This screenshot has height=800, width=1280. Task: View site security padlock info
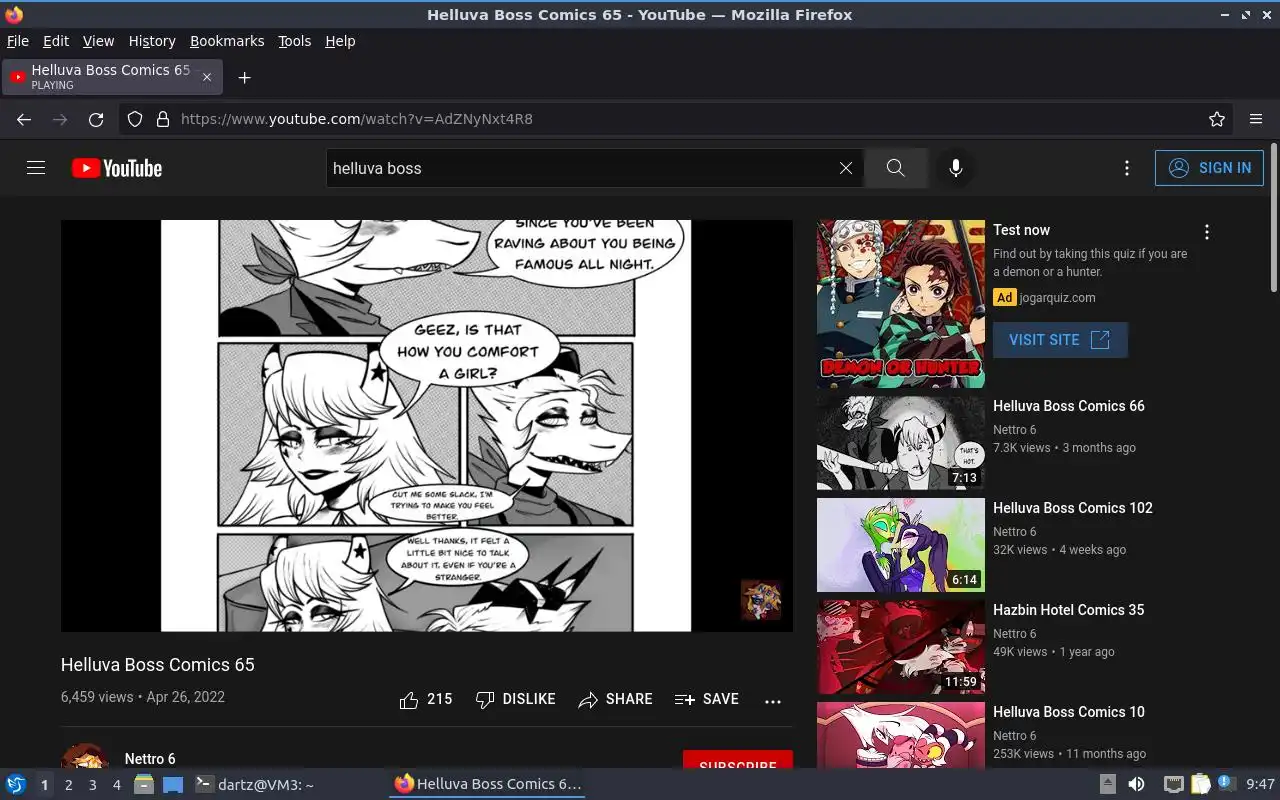tap(163, 119)
